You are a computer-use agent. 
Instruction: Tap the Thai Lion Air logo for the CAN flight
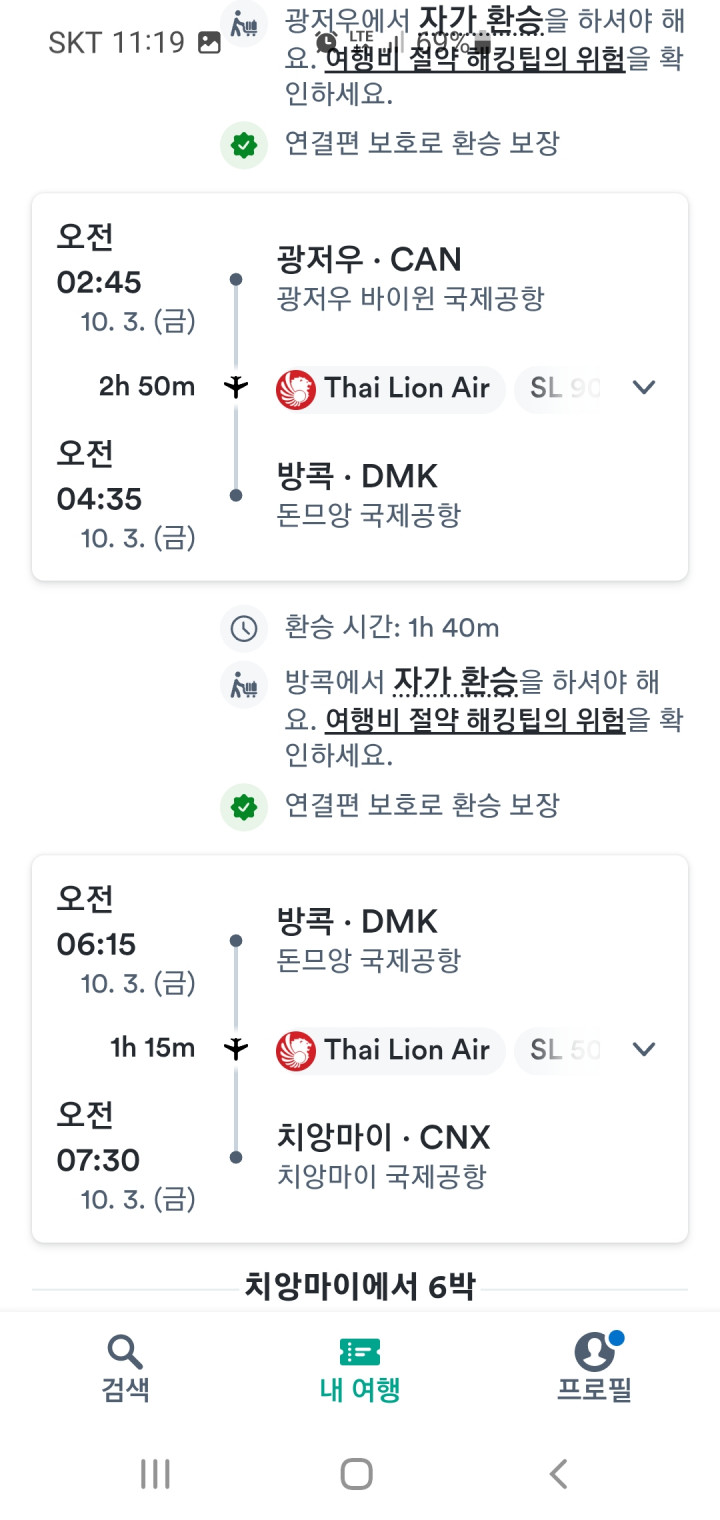point(296,388)
